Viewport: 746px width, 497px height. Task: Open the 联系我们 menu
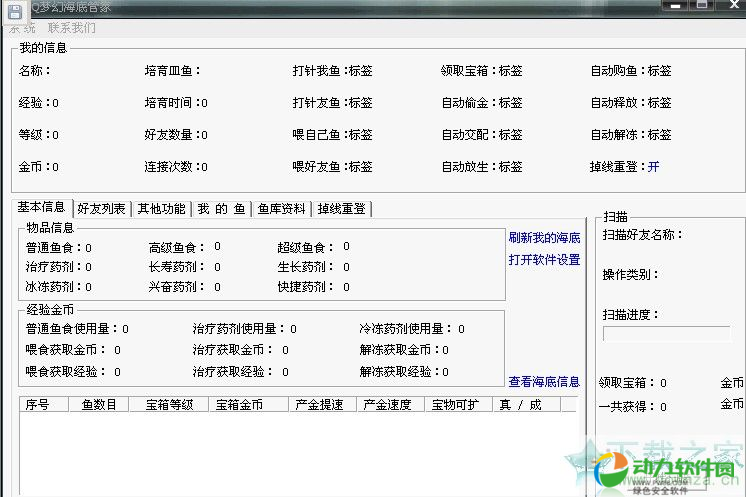(x=72, y=28)
